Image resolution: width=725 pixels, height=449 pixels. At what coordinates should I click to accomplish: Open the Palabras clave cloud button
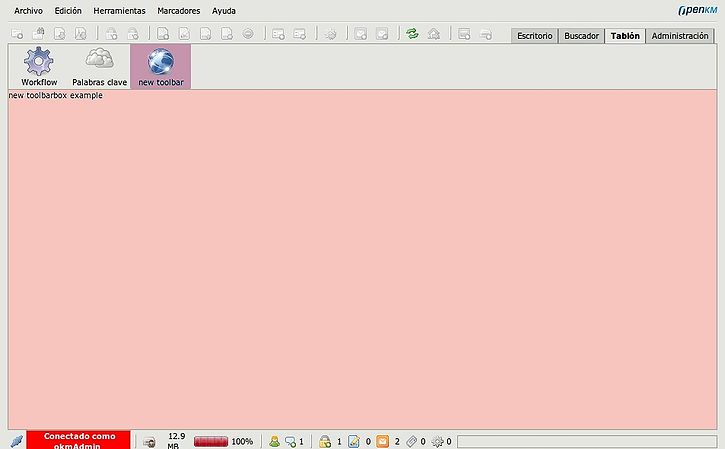pyautogui.click(x=99, y=67)
